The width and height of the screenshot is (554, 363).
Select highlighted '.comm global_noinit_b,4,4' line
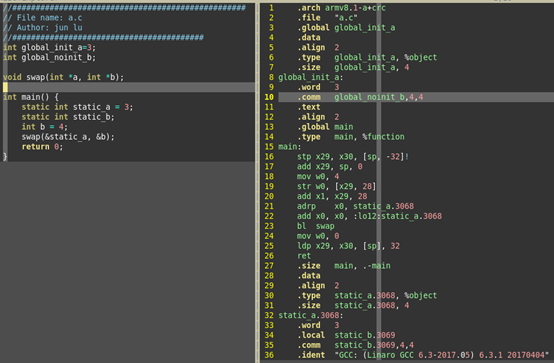[416, 97]
